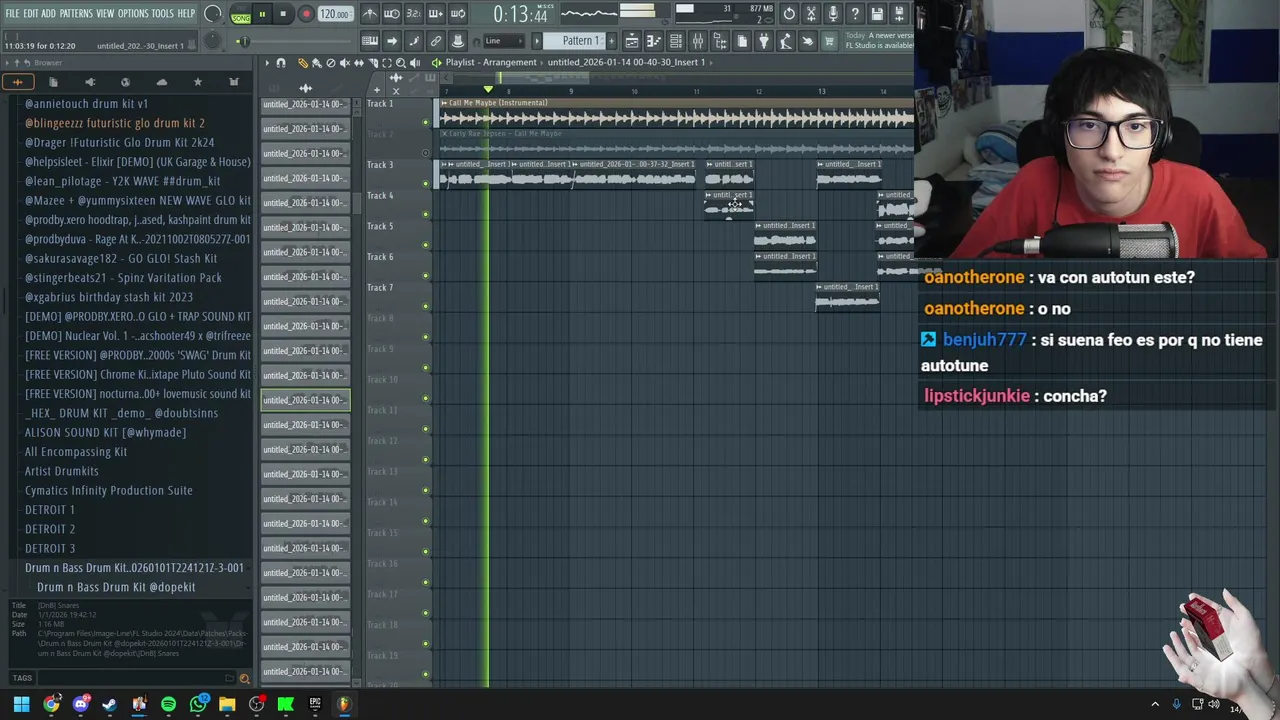
Task: Select the Draw pencil tool in playlist
Action: pyautogui.click(x=303, y=63)
